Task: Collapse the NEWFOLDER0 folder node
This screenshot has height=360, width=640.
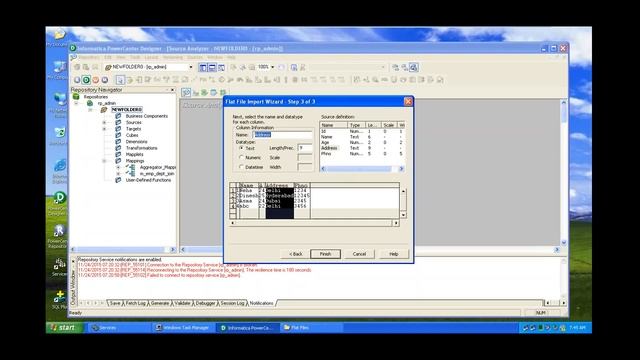Action: 90,110
